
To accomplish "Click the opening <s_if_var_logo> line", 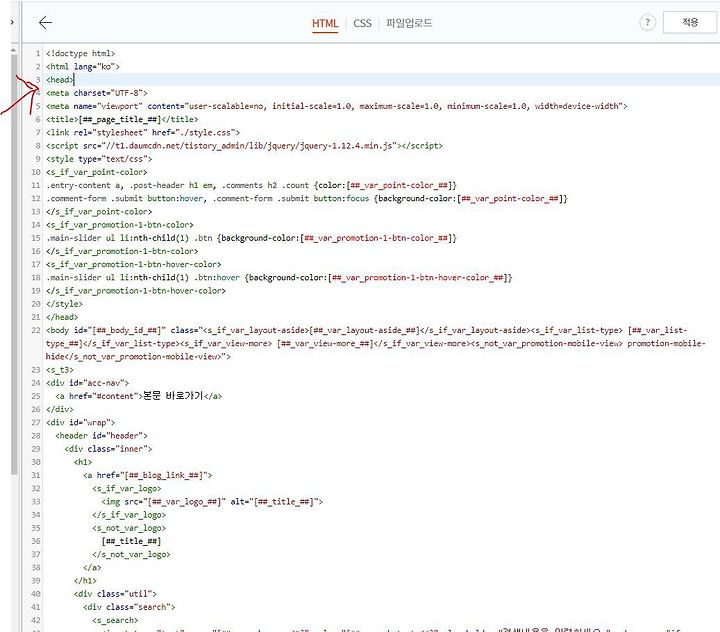I will pos(126,489).
